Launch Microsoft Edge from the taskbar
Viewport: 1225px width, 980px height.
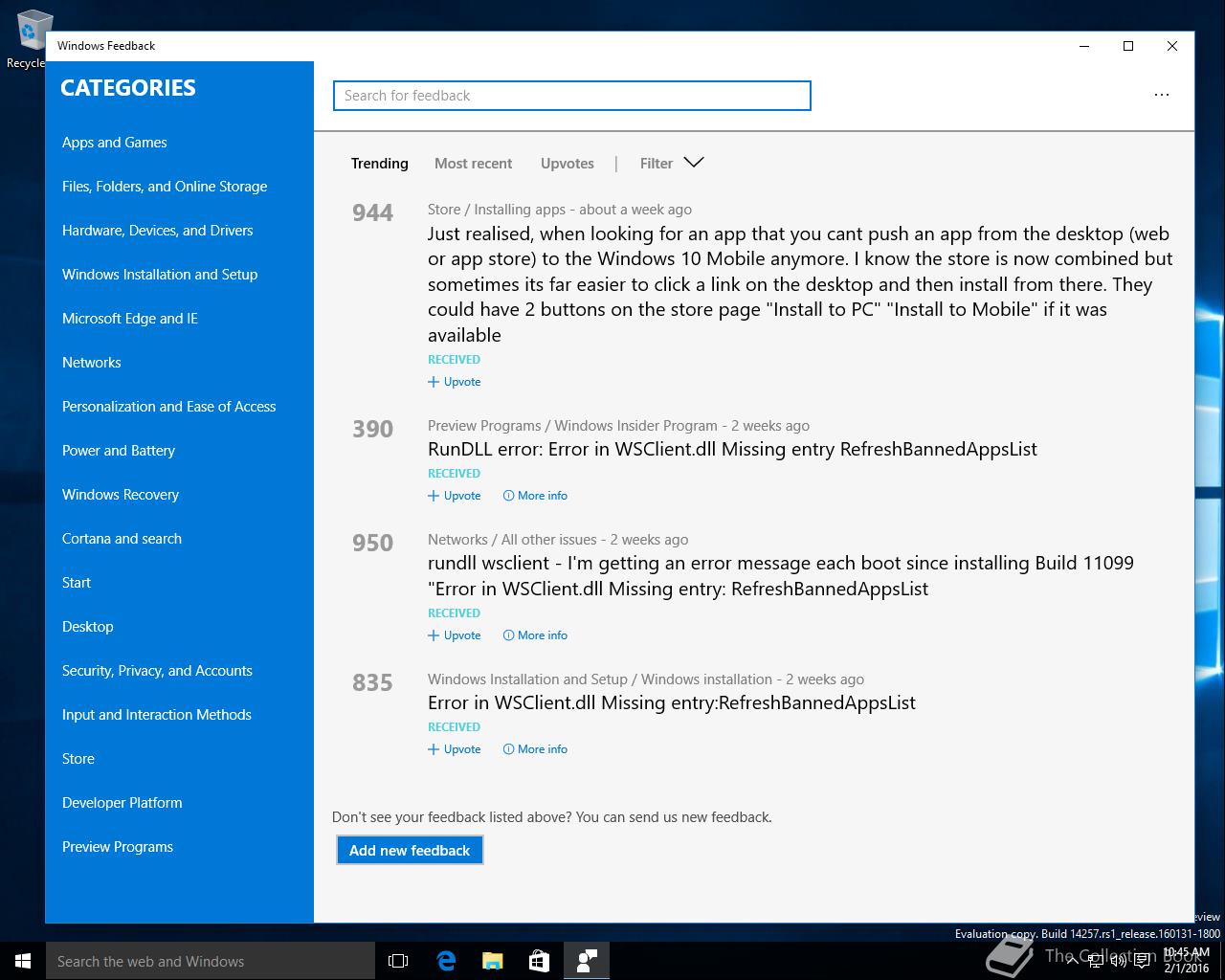point(446,961)
